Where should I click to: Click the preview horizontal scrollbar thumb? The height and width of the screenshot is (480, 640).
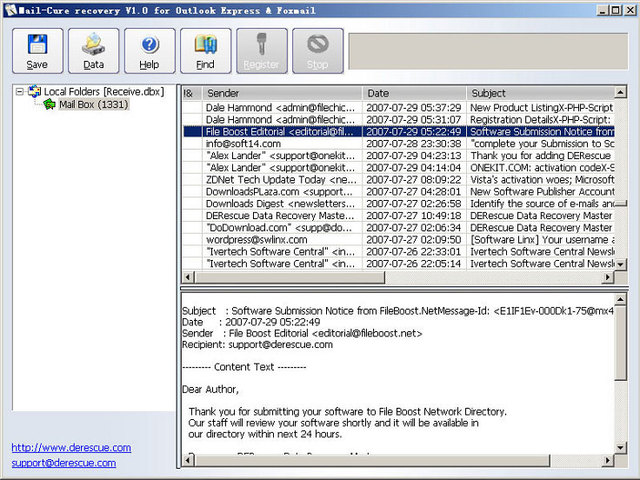click(372, 461)
